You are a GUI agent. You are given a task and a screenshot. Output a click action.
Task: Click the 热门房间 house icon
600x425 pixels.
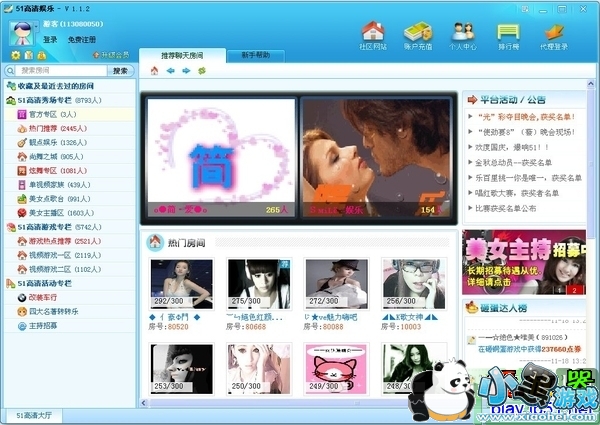(155, 243)
